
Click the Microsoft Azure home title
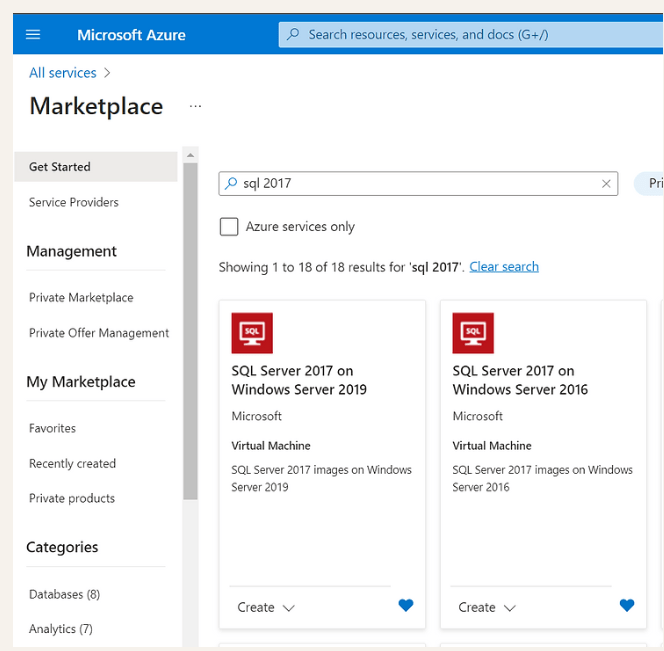coord(131,35)
